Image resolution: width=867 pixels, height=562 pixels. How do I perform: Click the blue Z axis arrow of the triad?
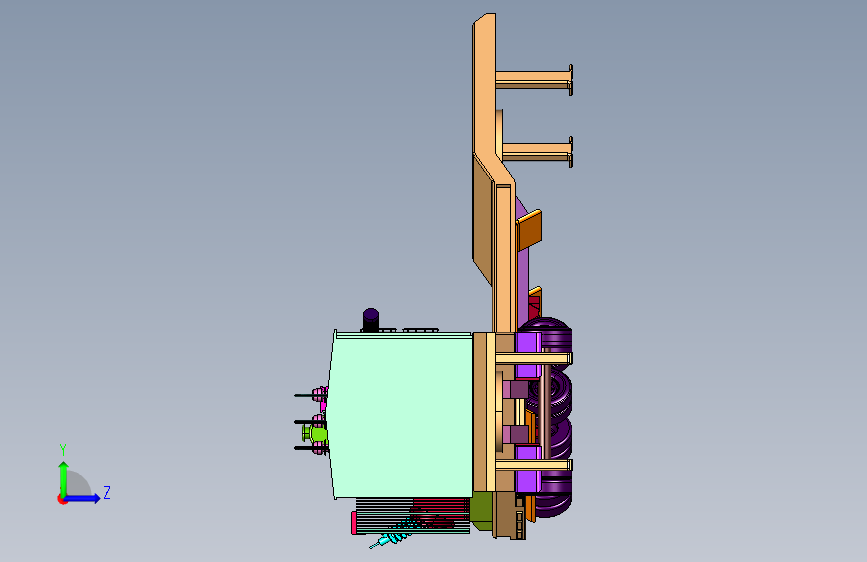(x=83, y=498)
